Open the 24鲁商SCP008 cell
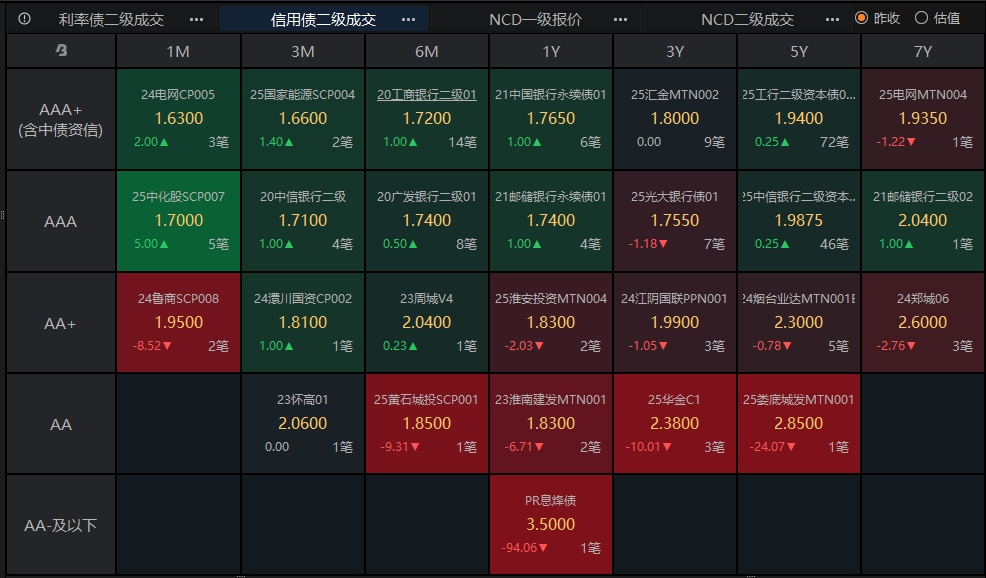 point(178,323)
